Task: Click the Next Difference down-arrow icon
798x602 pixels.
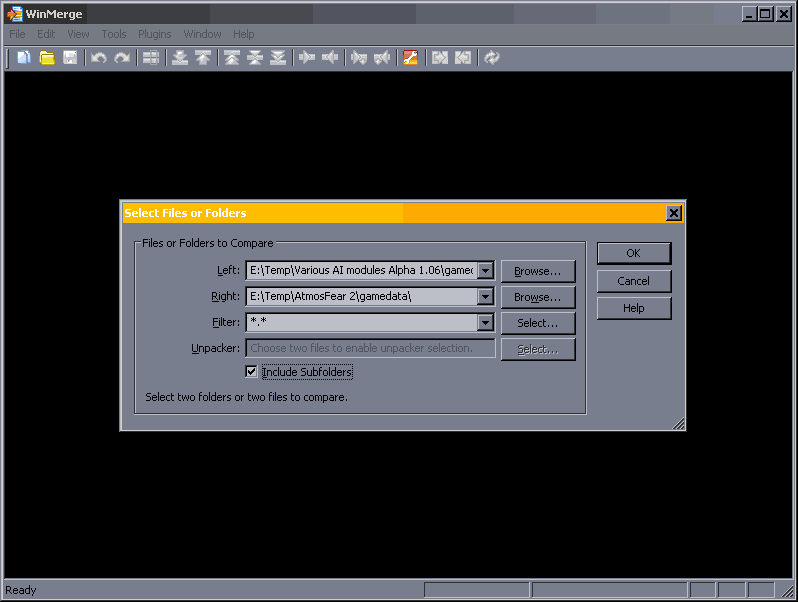Action: tap(180, 58)
